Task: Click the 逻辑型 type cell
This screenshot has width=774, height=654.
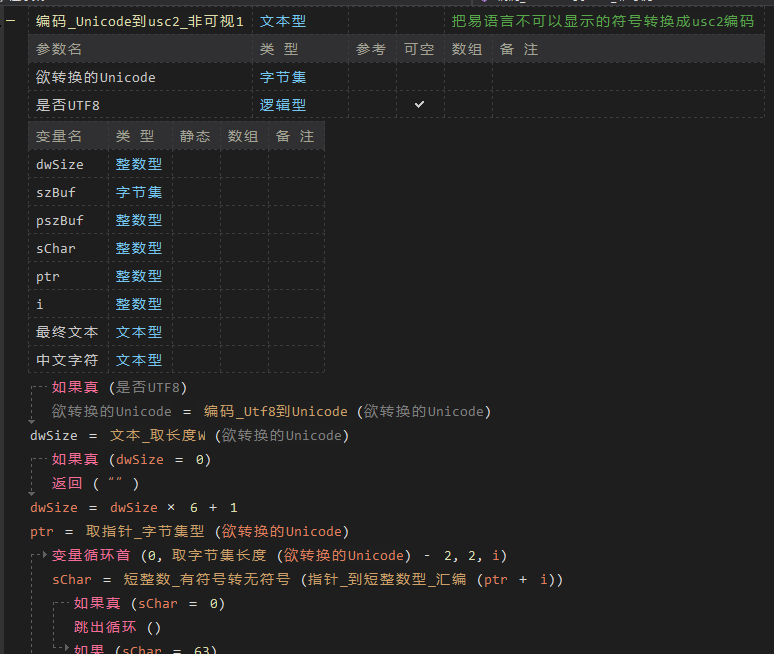Action: [x=283, y=106]
